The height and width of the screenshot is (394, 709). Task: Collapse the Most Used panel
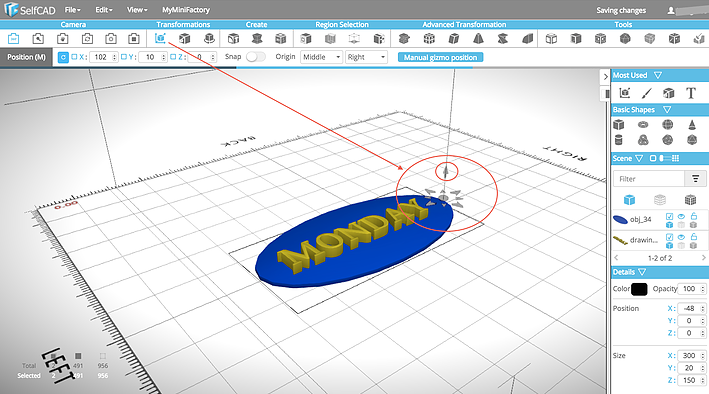tap(658, 75)
